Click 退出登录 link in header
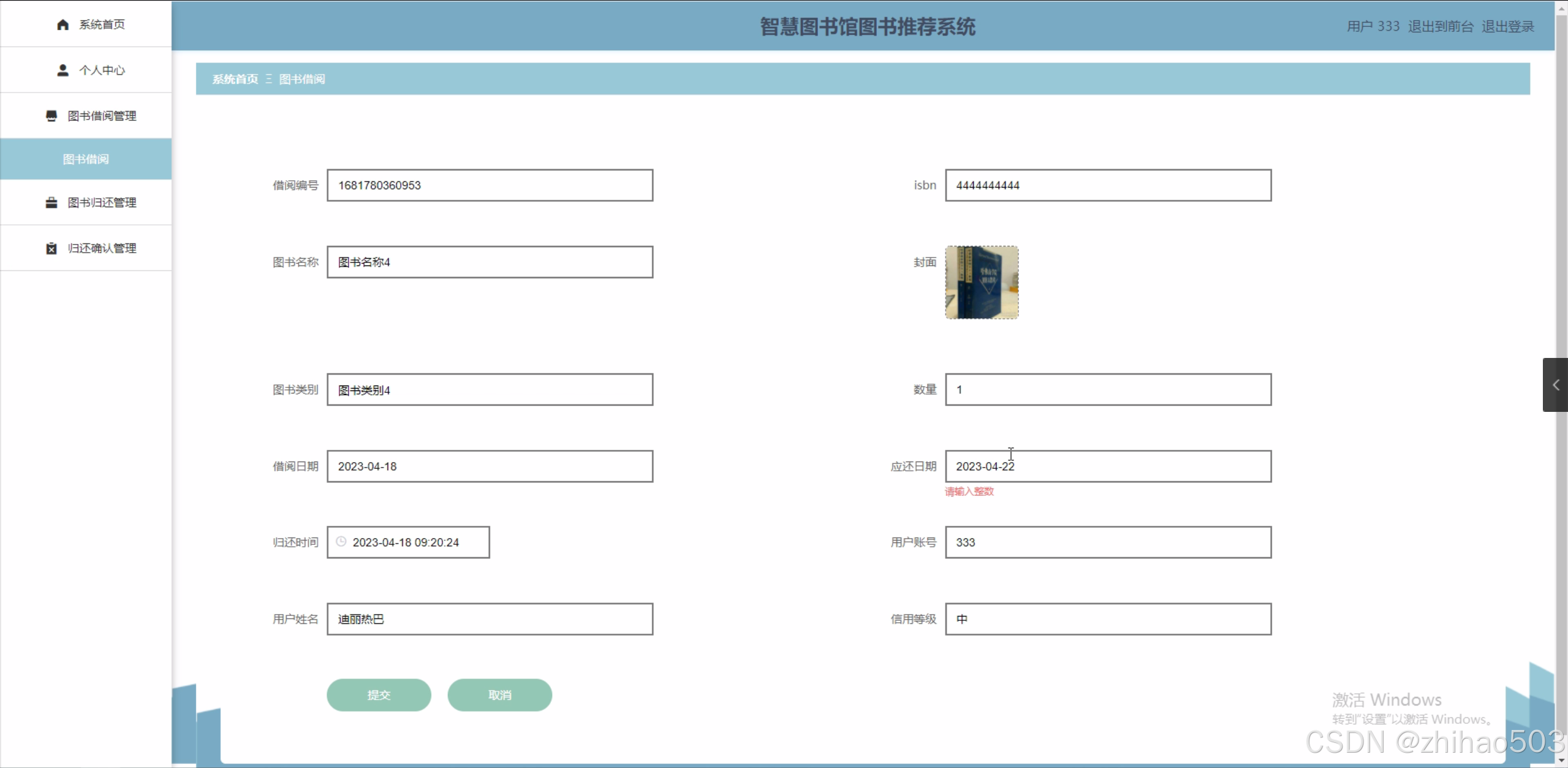Viewport: 1568px width, 768px height. click(x=1507, y=26)
